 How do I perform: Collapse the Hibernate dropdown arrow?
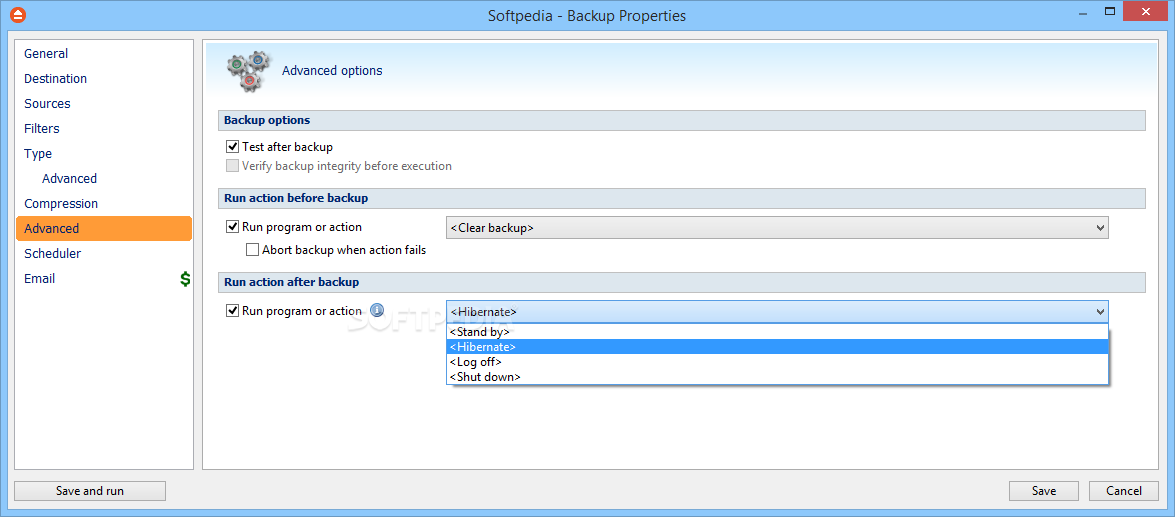[x=1100, y=312]
